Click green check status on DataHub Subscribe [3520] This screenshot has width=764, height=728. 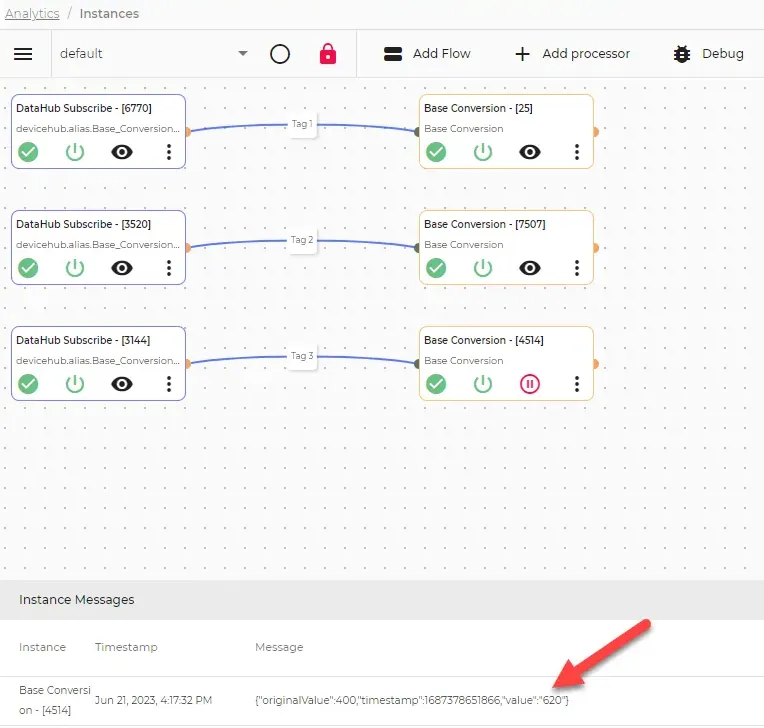point(28,268)
